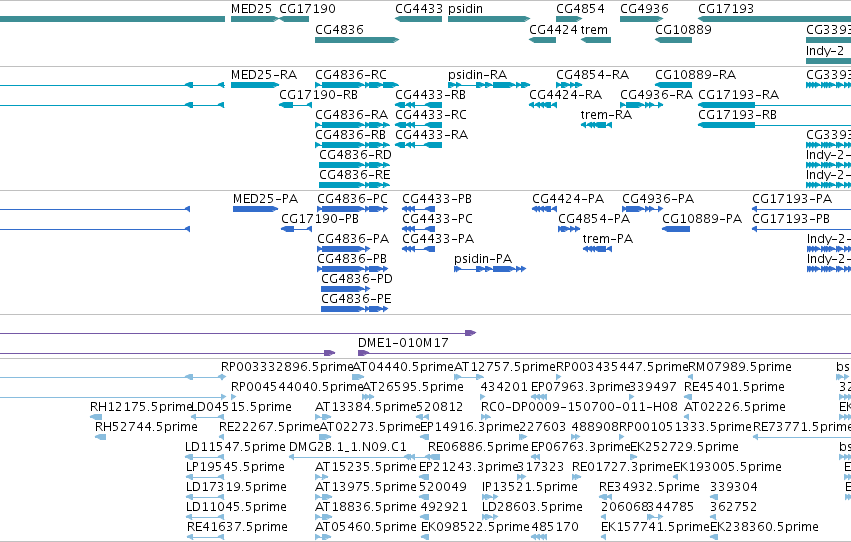Select the CG10889 gene label

pyautogui.click(x=683, y=29)
